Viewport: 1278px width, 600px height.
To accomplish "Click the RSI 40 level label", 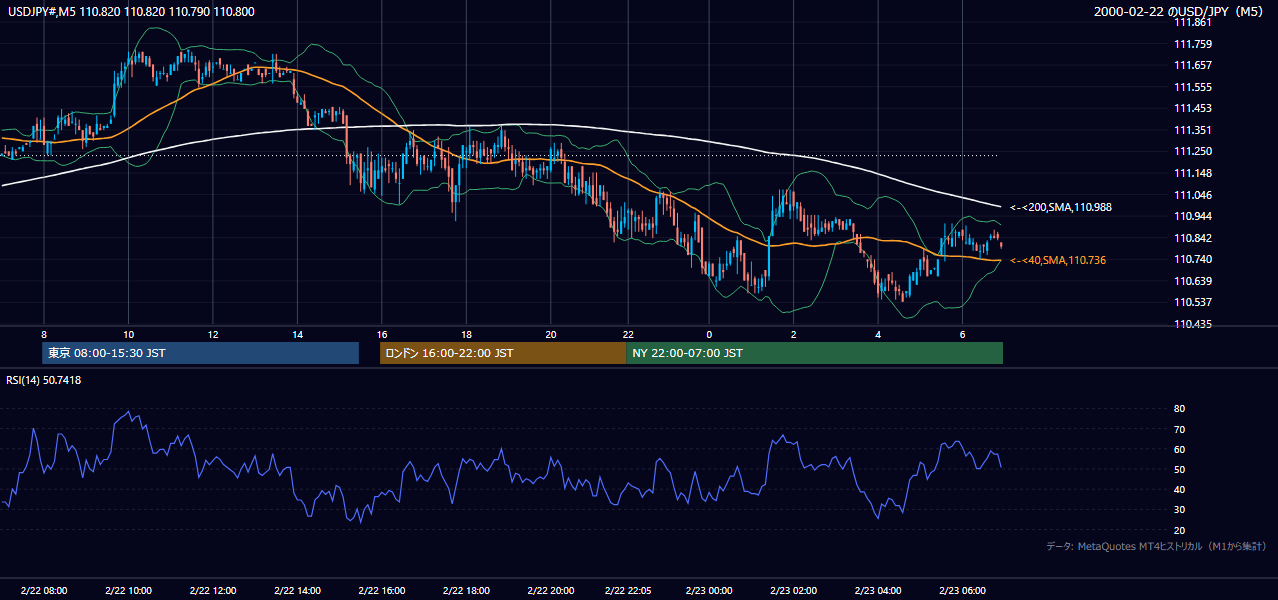I will (x=1179, y=489).
